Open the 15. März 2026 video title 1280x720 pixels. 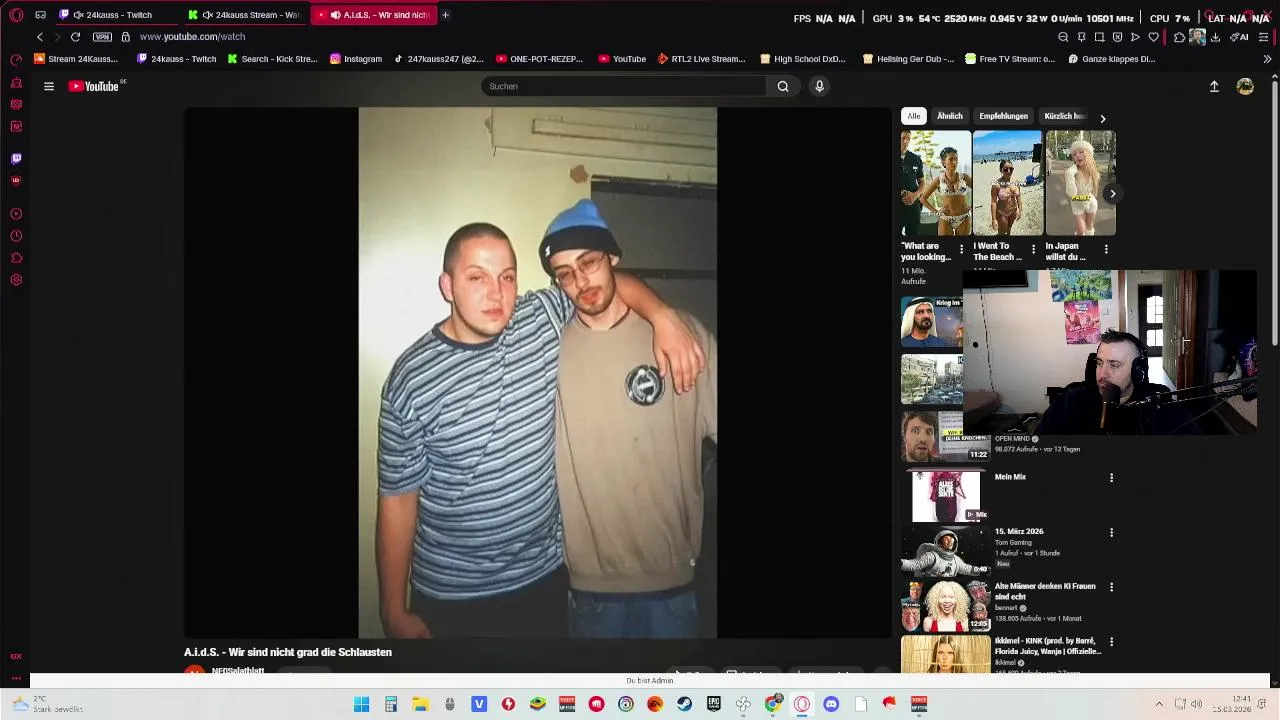pyautogui.click(x=1019, y=531)
